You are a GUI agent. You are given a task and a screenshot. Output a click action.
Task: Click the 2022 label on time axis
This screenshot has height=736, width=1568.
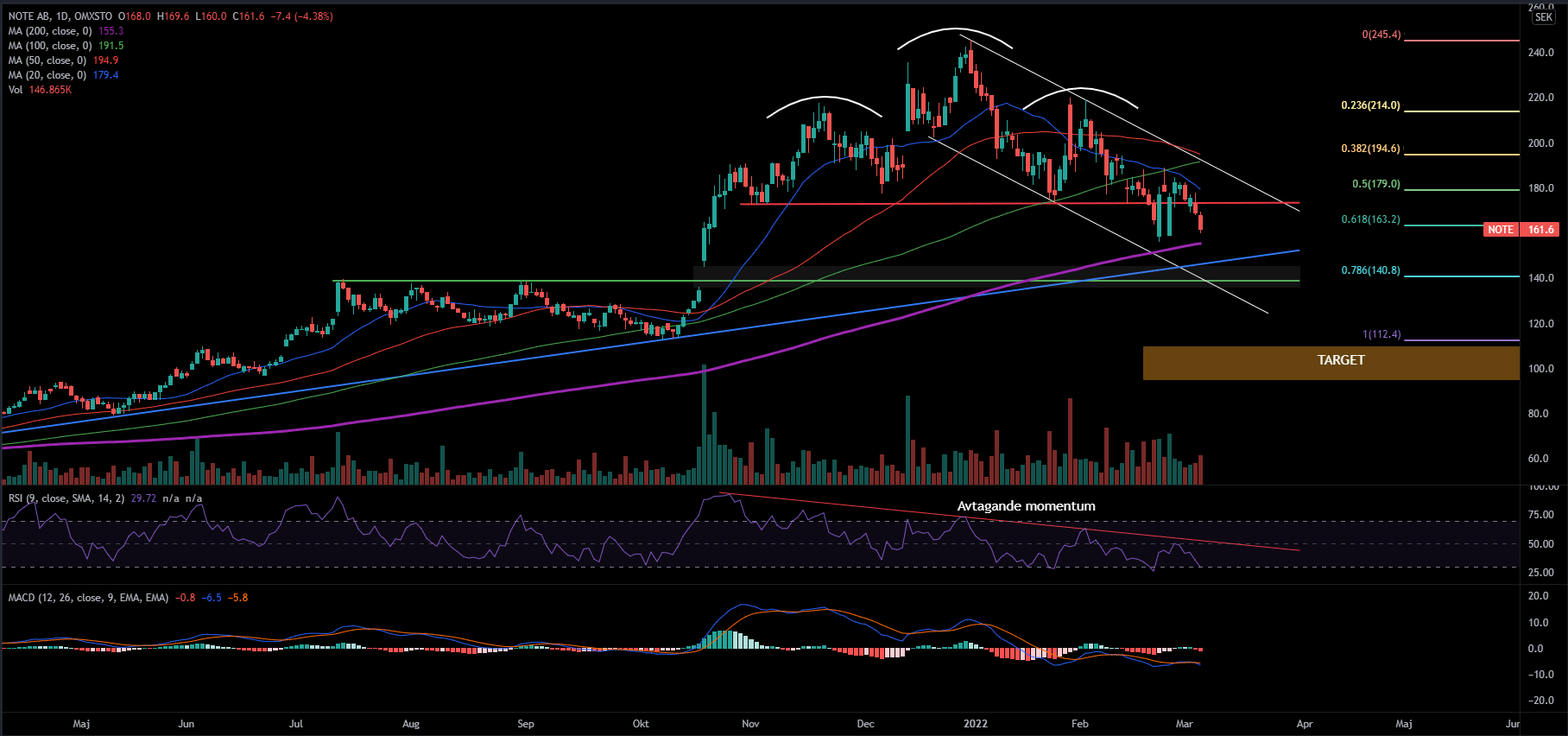[x=976, y=724]
